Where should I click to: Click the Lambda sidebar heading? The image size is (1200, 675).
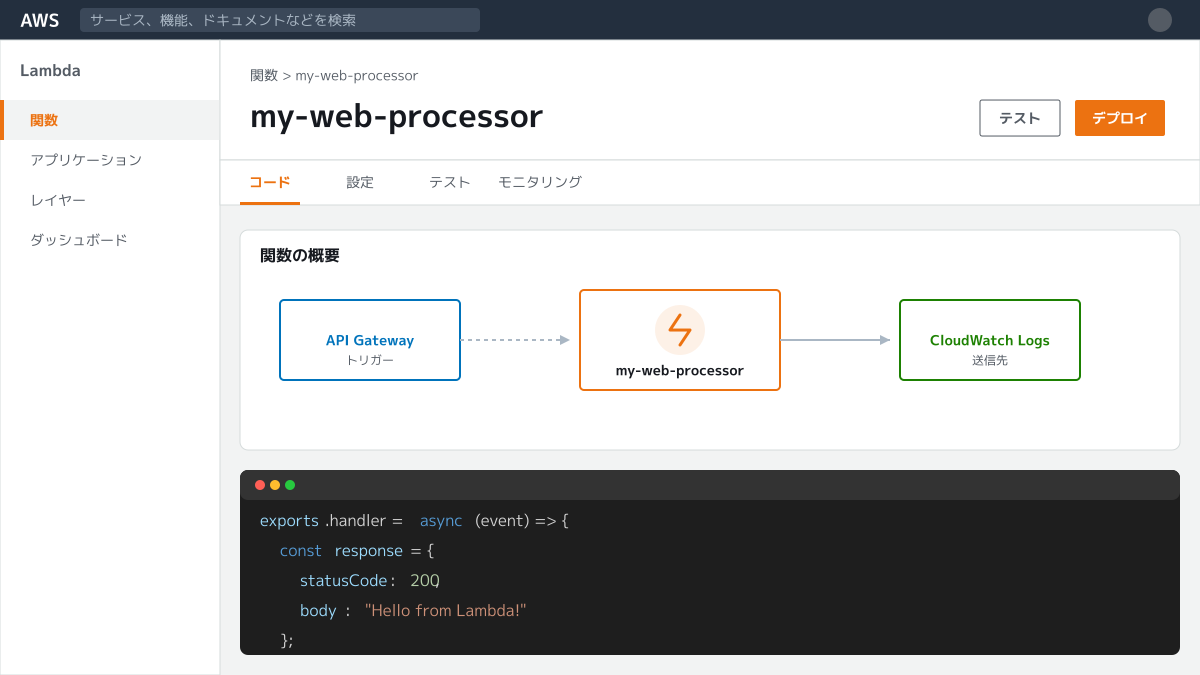point(50,71)
